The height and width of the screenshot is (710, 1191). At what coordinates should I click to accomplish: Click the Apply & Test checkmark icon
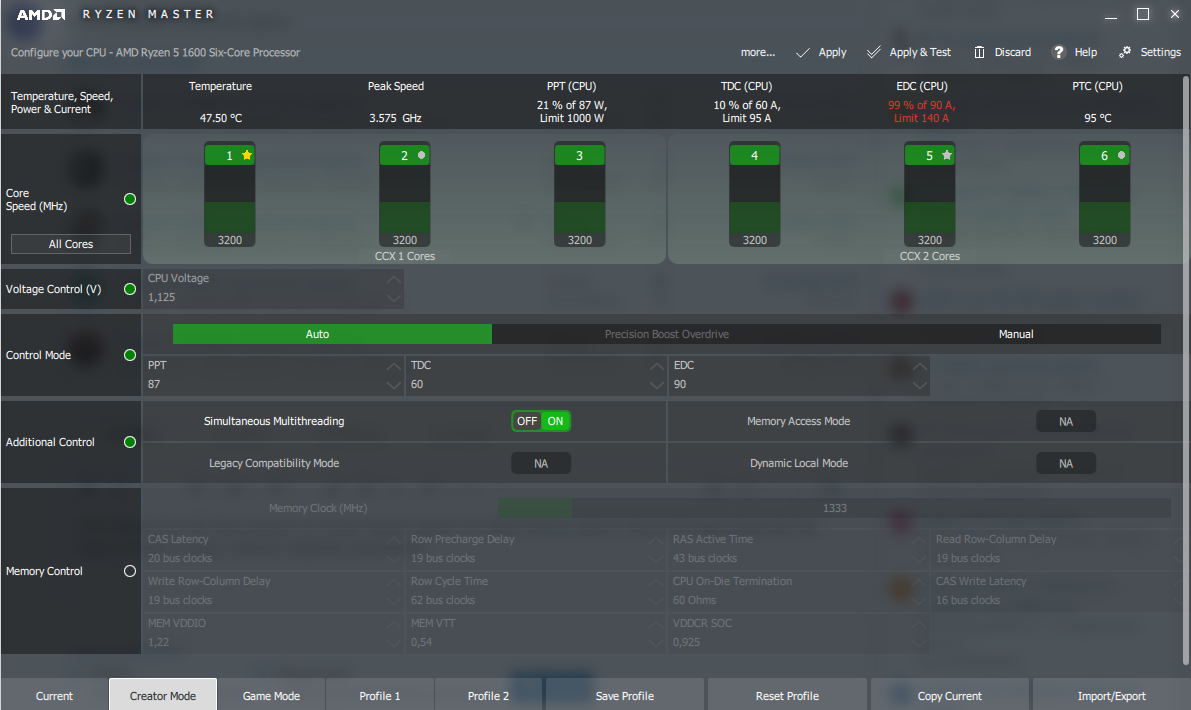(x=874, y=52)
